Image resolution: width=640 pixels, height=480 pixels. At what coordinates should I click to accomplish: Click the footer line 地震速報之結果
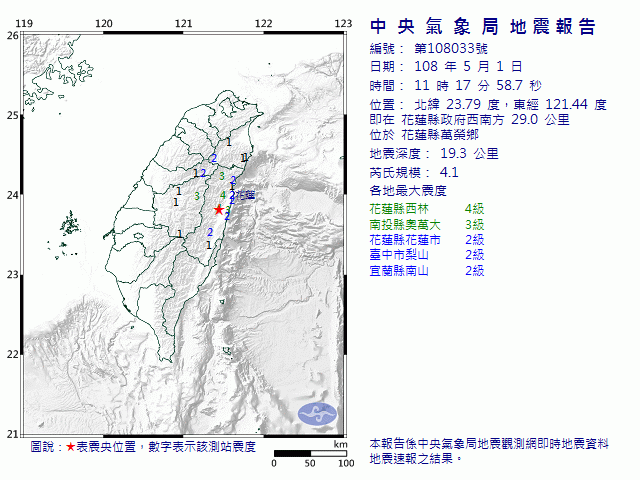click(416, 459)
